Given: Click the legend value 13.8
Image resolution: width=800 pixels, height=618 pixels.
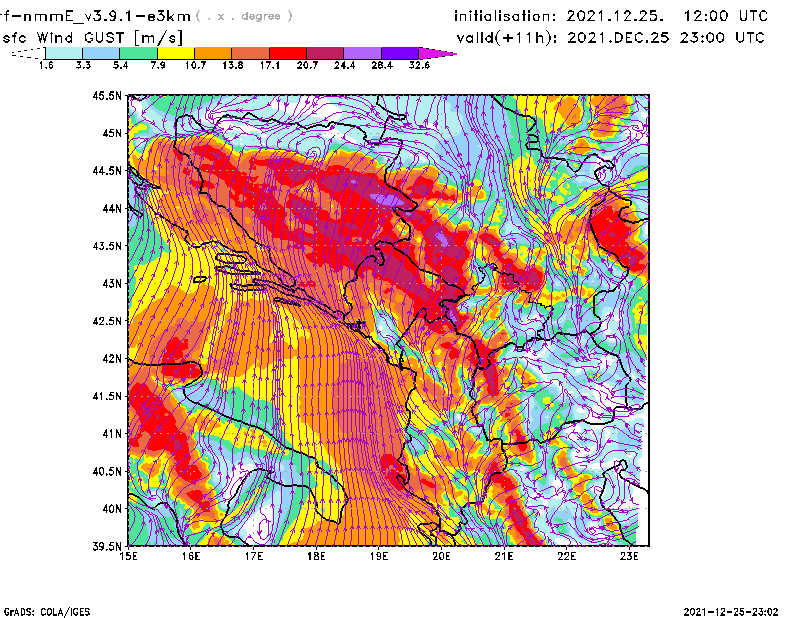Looking at the screenshot, I should tap(233, 65).
